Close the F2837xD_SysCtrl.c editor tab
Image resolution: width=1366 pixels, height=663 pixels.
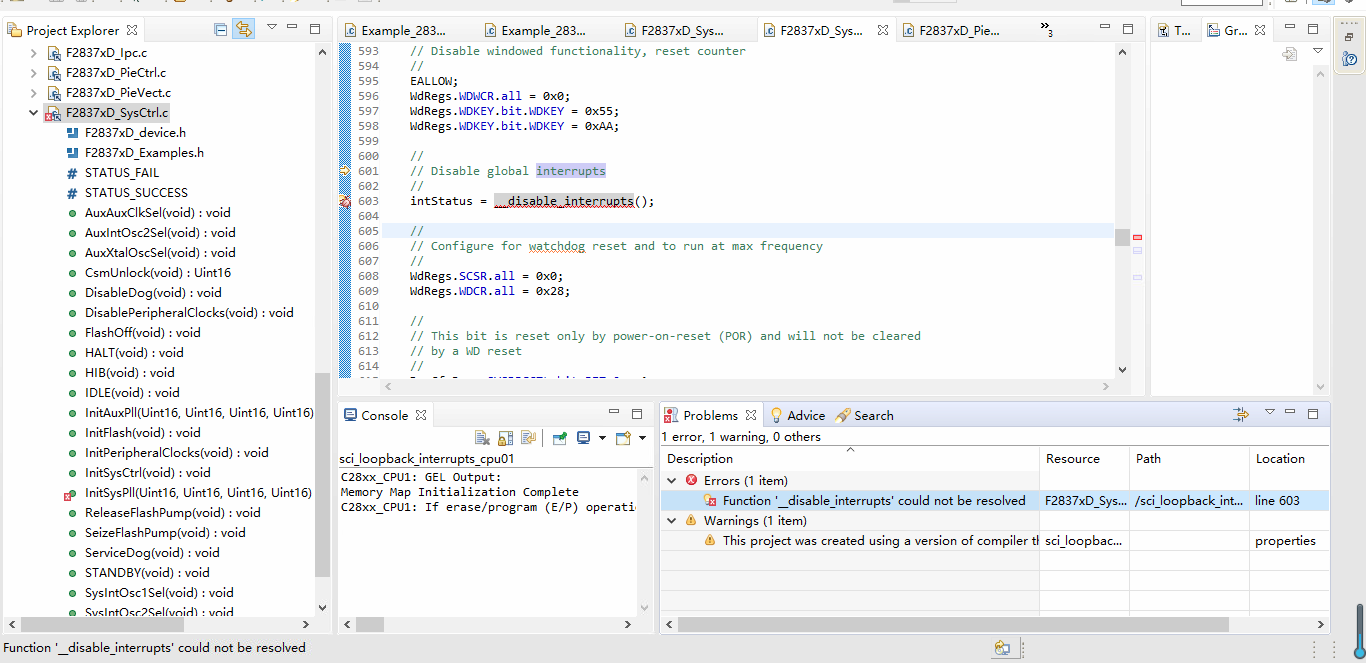click(883, 31)
